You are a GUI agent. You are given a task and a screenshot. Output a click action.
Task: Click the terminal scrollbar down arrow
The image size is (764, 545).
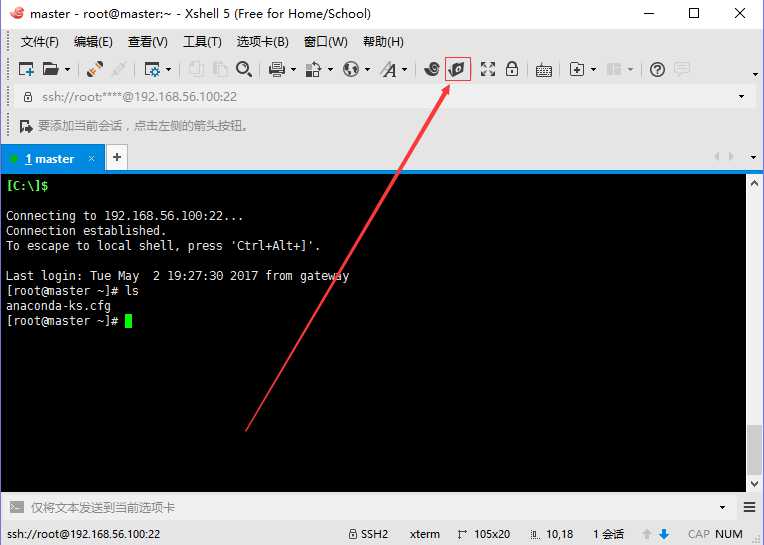click(x=754, y=484)
